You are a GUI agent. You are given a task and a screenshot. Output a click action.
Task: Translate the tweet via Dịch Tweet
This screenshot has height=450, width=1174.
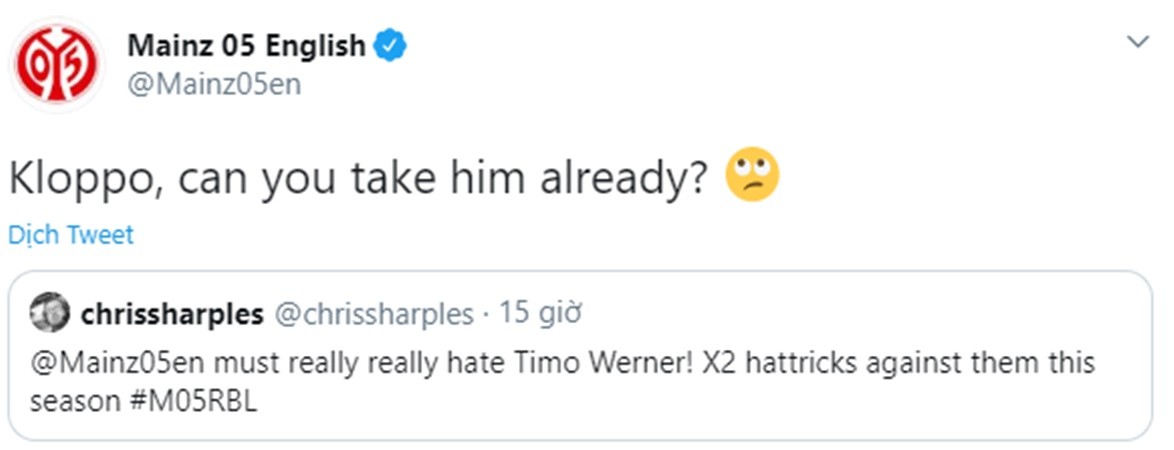pyautogui.click(x=70, y=235)
